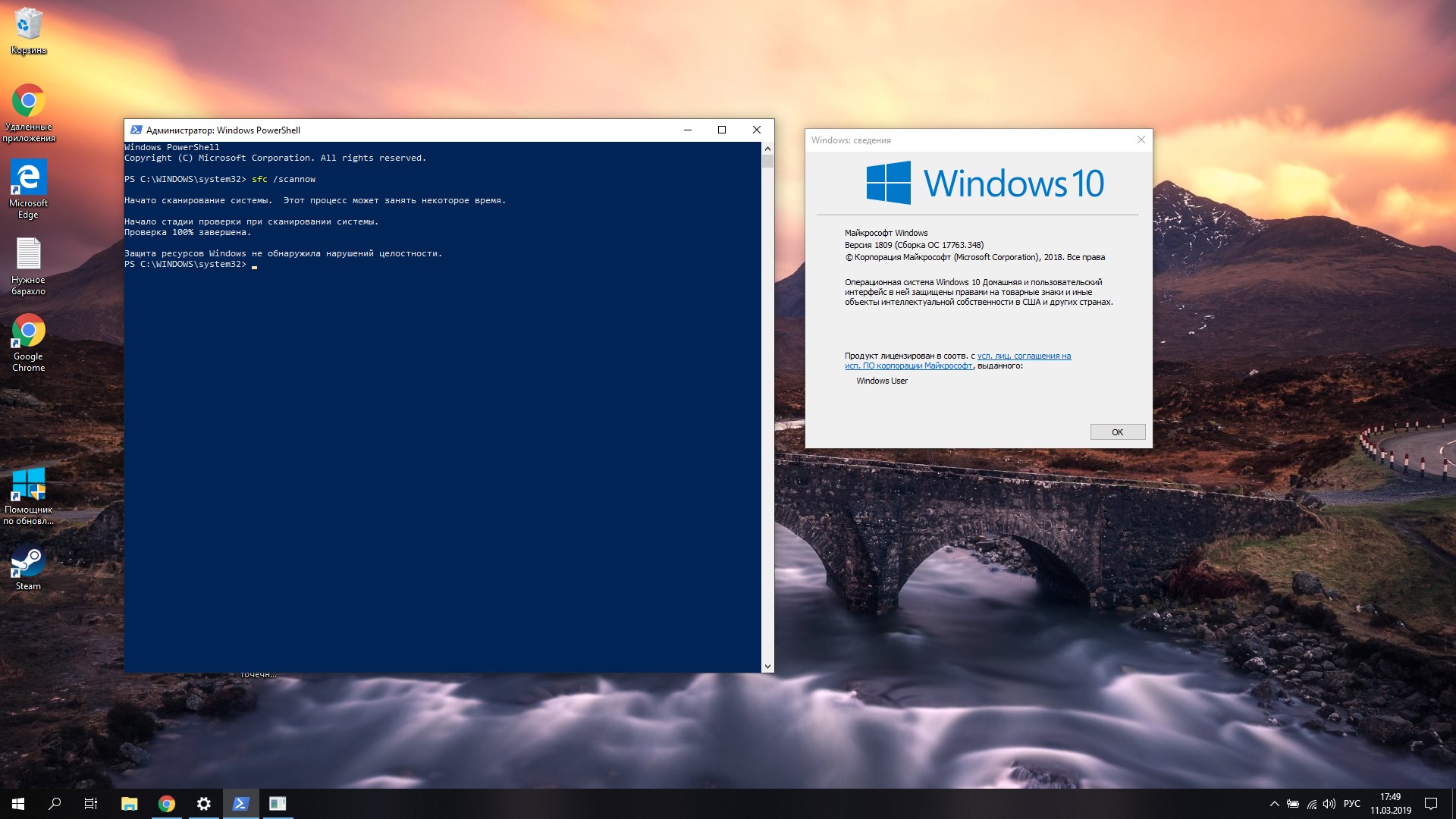
Task: Click the Windows 10 logo banner
Action: 984,183
